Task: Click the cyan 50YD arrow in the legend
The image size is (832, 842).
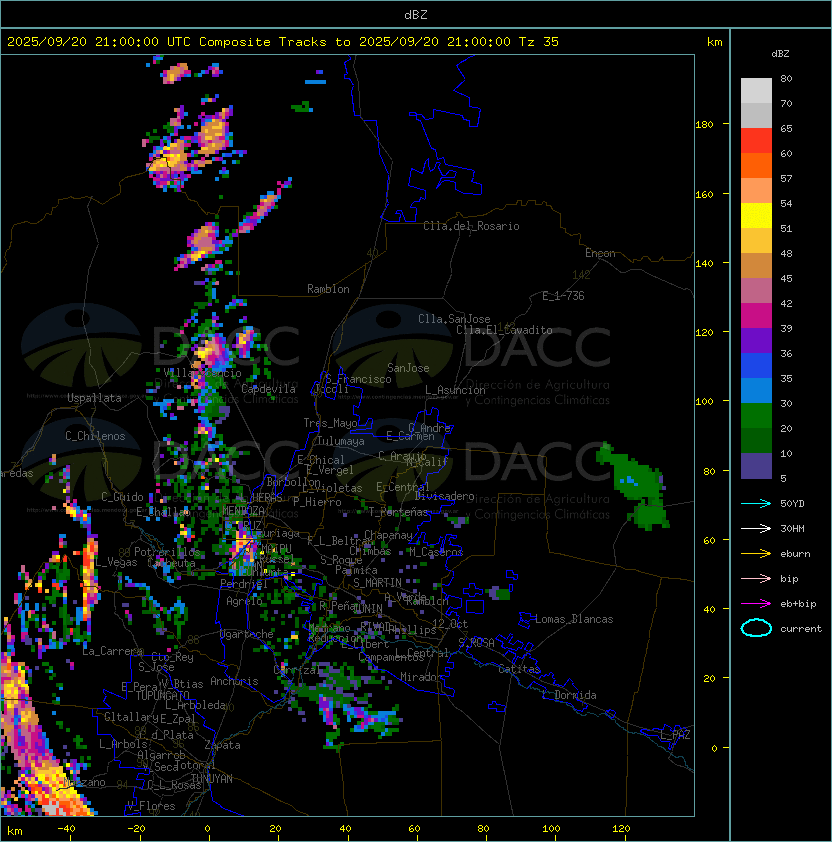Action: pos(756,503)
